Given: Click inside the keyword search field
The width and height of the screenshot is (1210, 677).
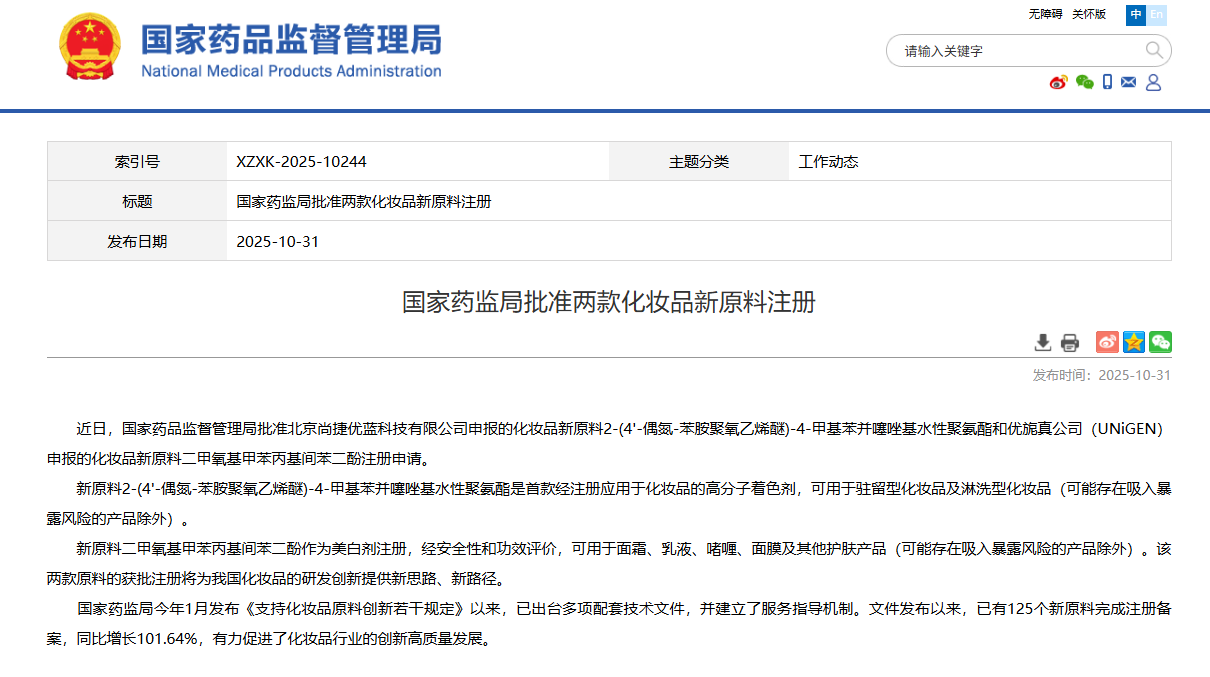Looking at the screenshot, I should tap(1000, 50).
